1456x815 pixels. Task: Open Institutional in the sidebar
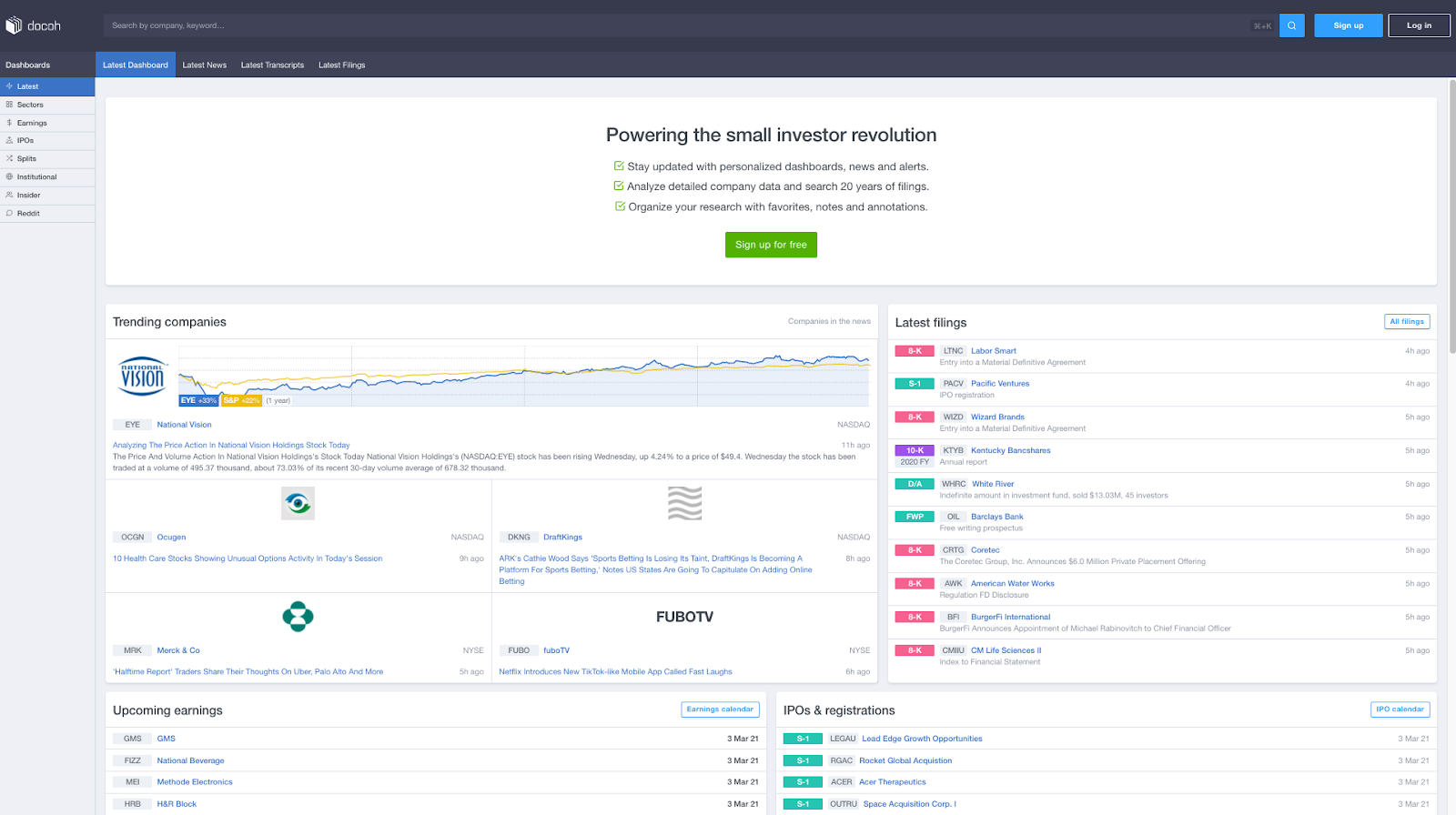(47, 176)
